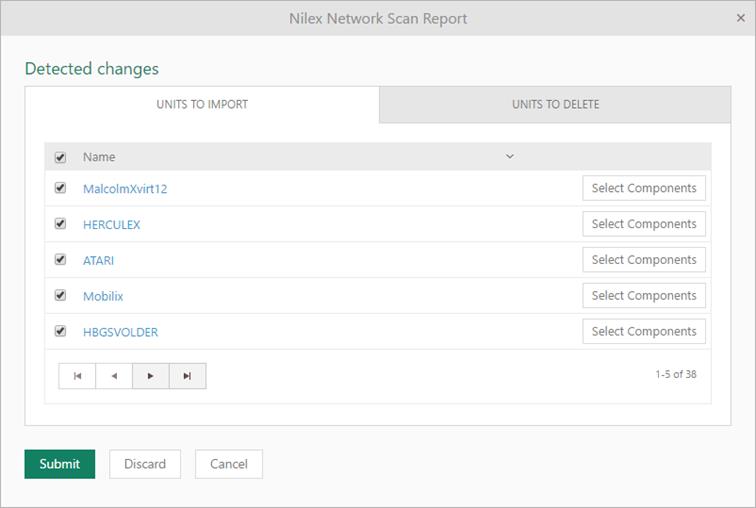Image resolution: width=756 pixels, height=508 pixels.
Task: Uncheck the MalcolmXvirt12 checkbox
Action: click(x=60, y=188)
